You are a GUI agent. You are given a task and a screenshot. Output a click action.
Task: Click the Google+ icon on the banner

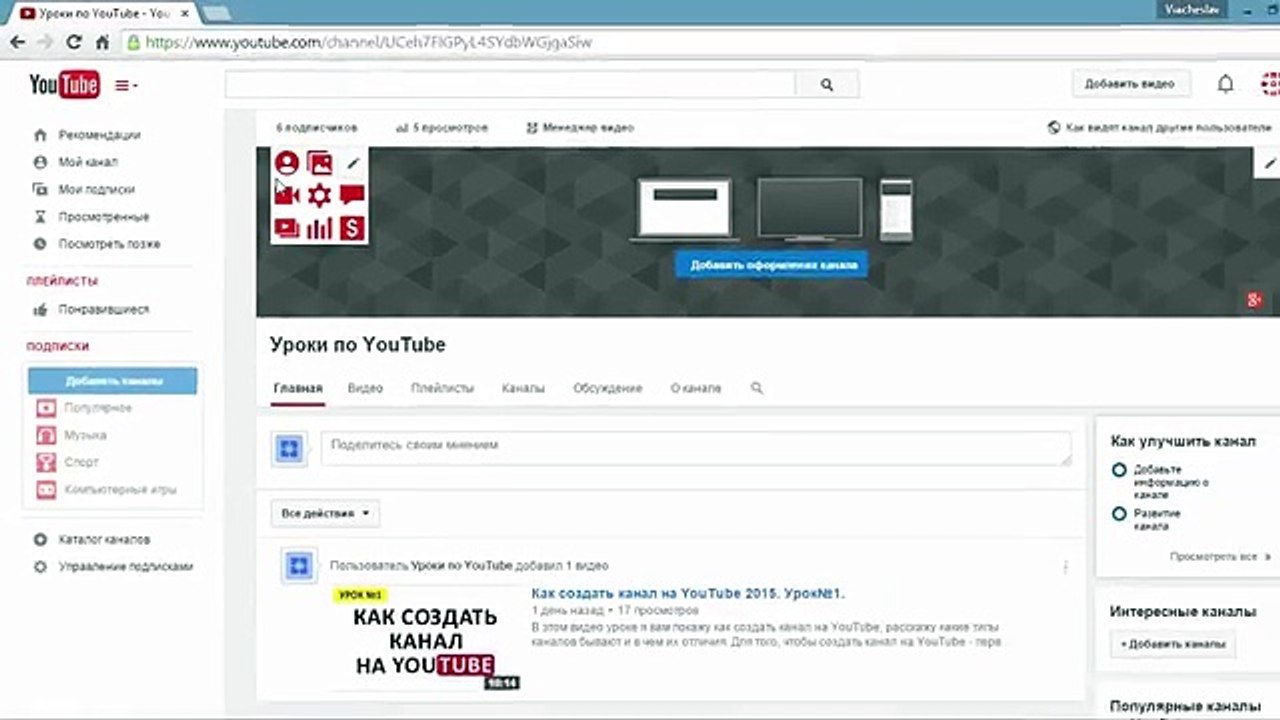(1255, 299)
